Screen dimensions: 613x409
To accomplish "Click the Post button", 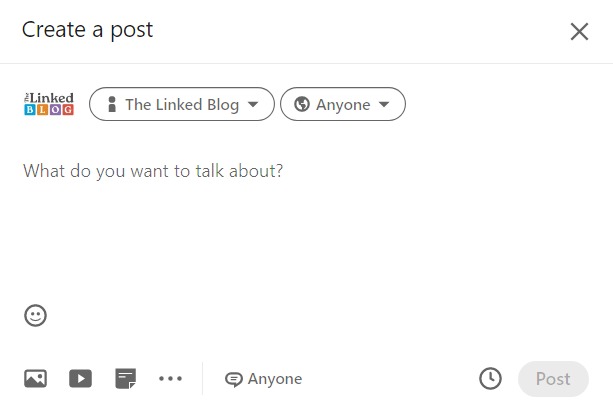I will click(x=553, y=379).
